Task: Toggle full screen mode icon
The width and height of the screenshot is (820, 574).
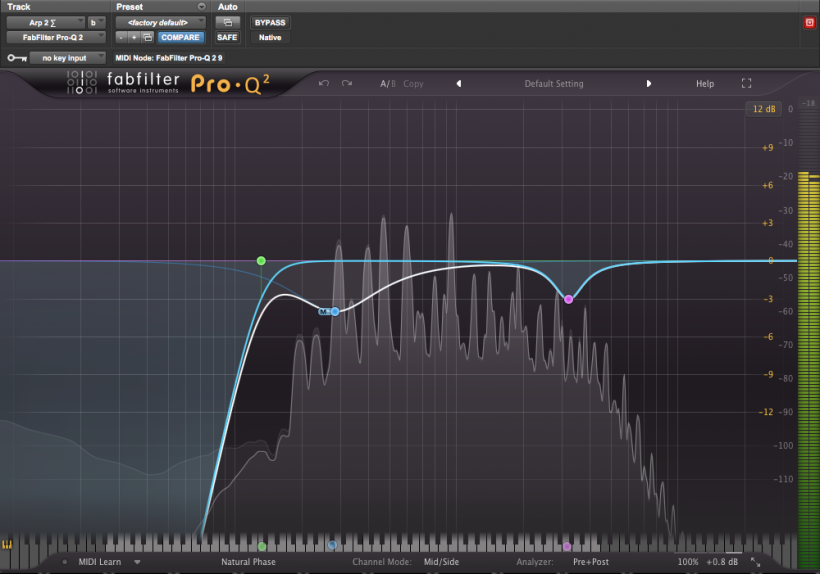Action: [746, 84]
